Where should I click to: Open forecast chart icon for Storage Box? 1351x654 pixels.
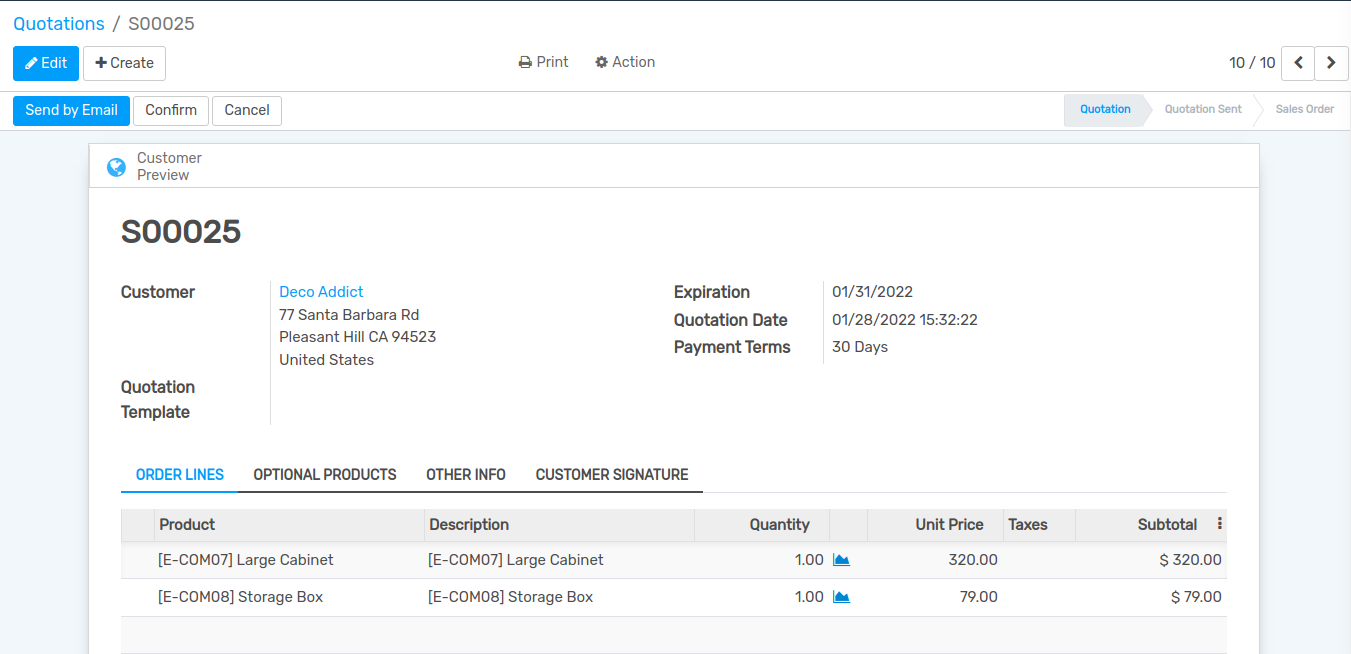[841, 597]
